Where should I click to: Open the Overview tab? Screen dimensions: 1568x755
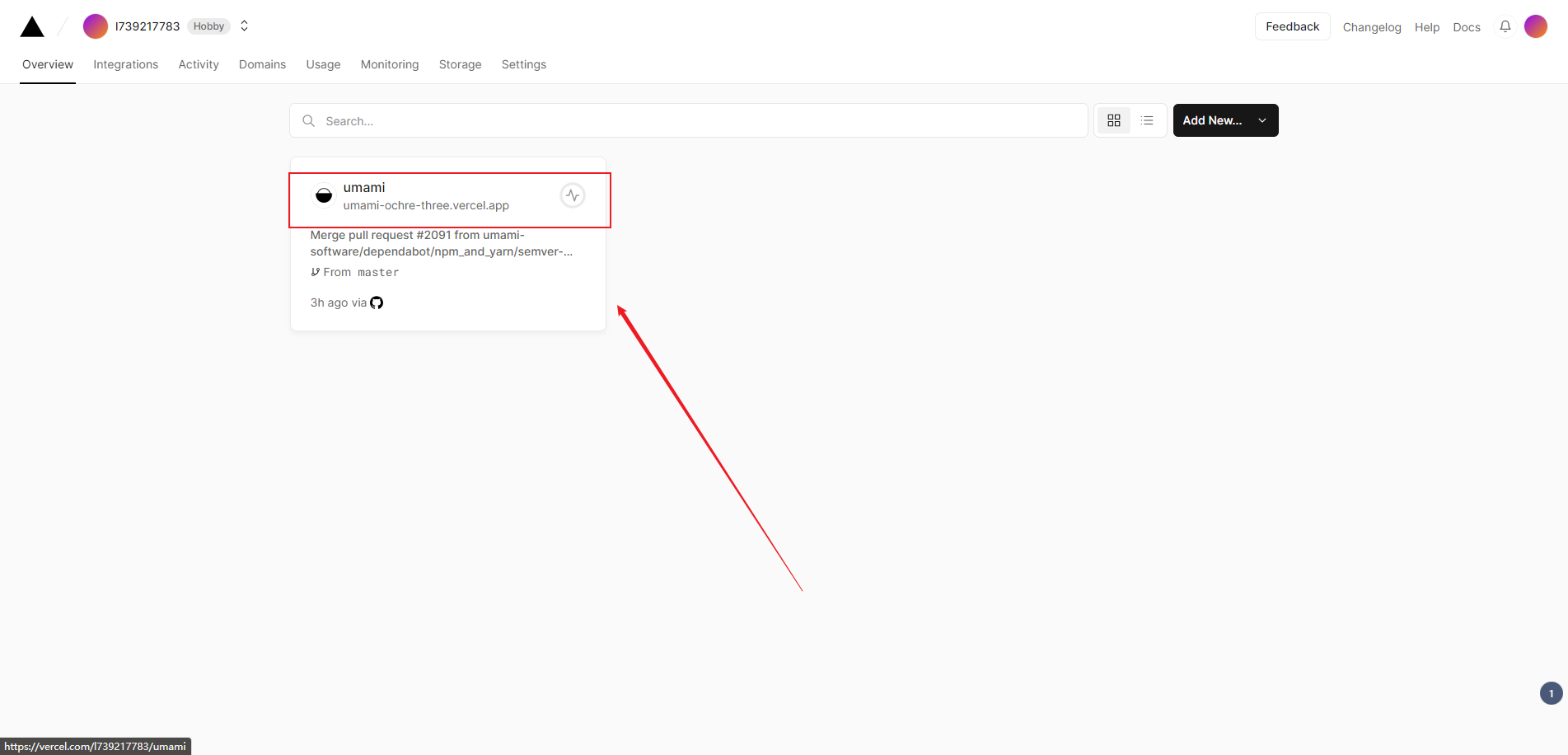[48, 64]
